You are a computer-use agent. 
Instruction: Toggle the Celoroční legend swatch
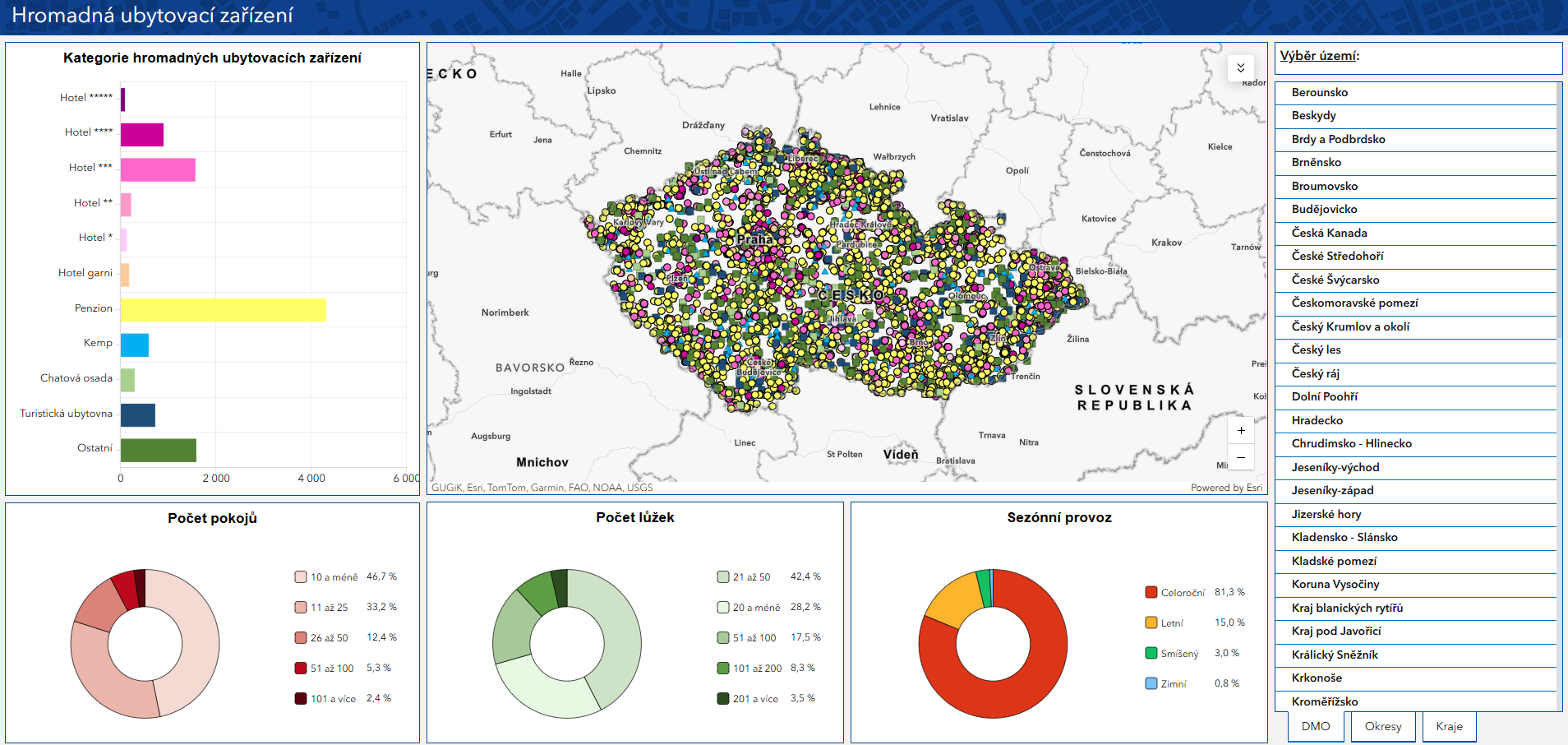[1151, 592]
